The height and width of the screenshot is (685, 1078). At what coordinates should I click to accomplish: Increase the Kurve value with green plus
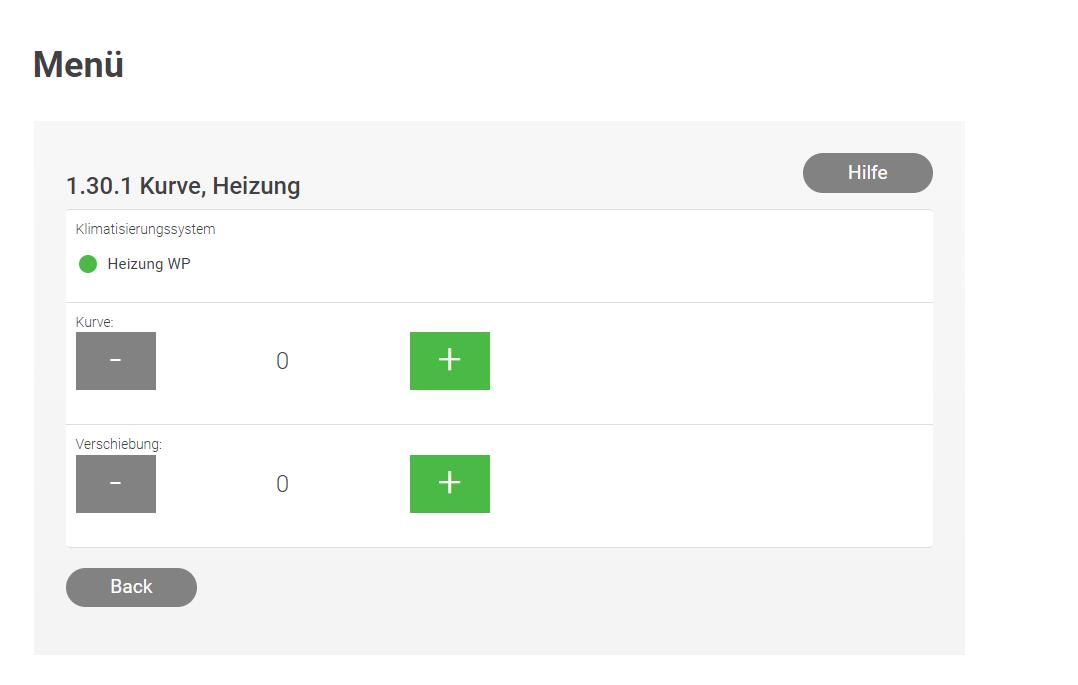450,360
